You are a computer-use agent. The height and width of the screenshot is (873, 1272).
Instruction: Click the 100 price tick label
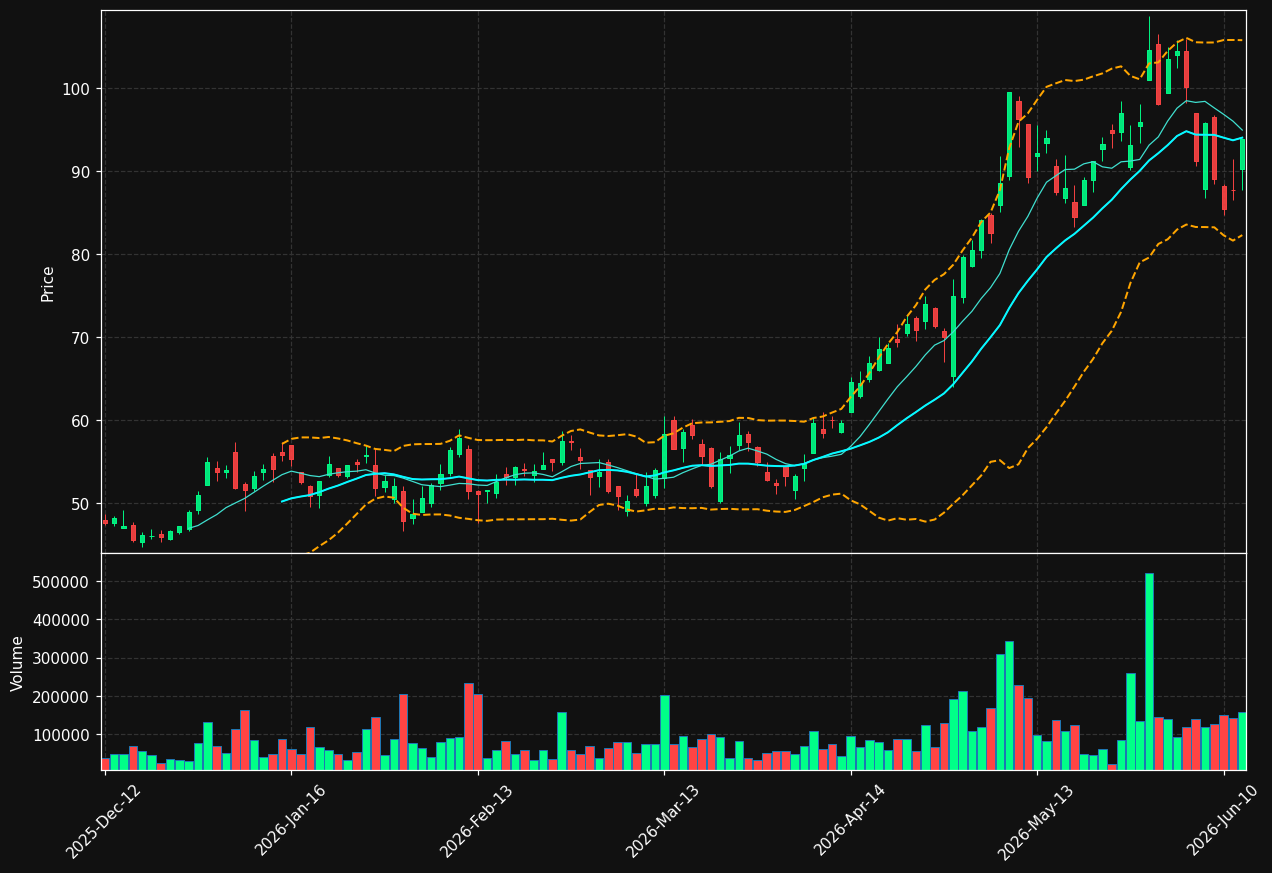coord(76,89)
